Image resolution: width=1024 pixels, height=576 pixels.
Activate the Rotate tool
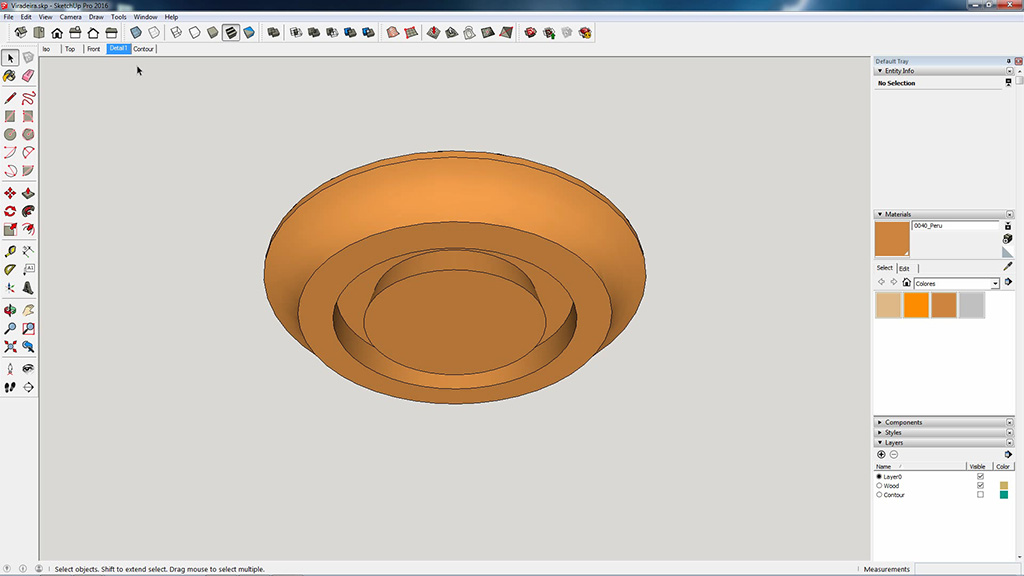coord(10,212)
